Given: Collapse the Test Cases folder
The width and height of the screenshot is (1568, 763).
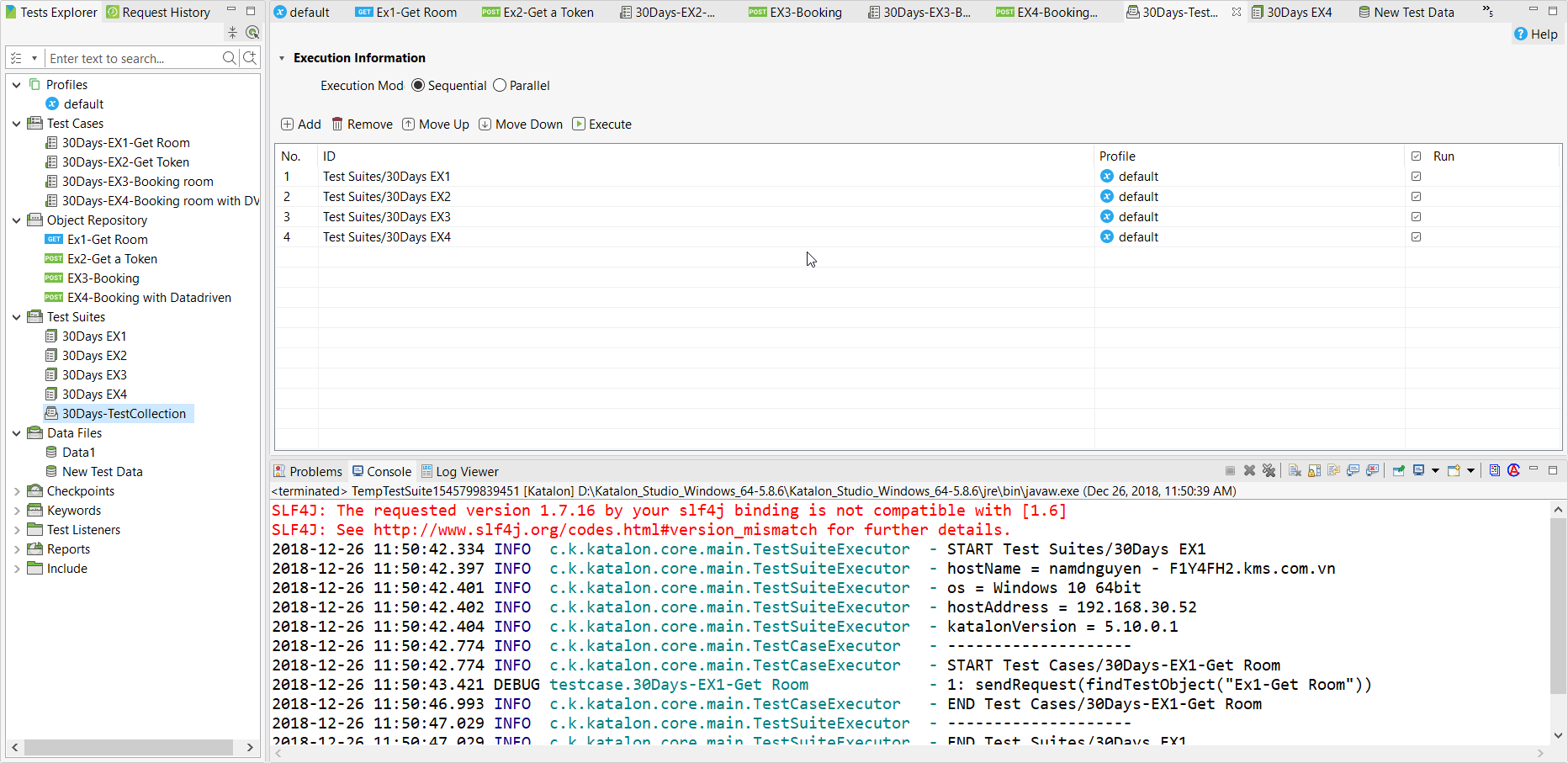Looking at the screenshot, I should (17, 124).
